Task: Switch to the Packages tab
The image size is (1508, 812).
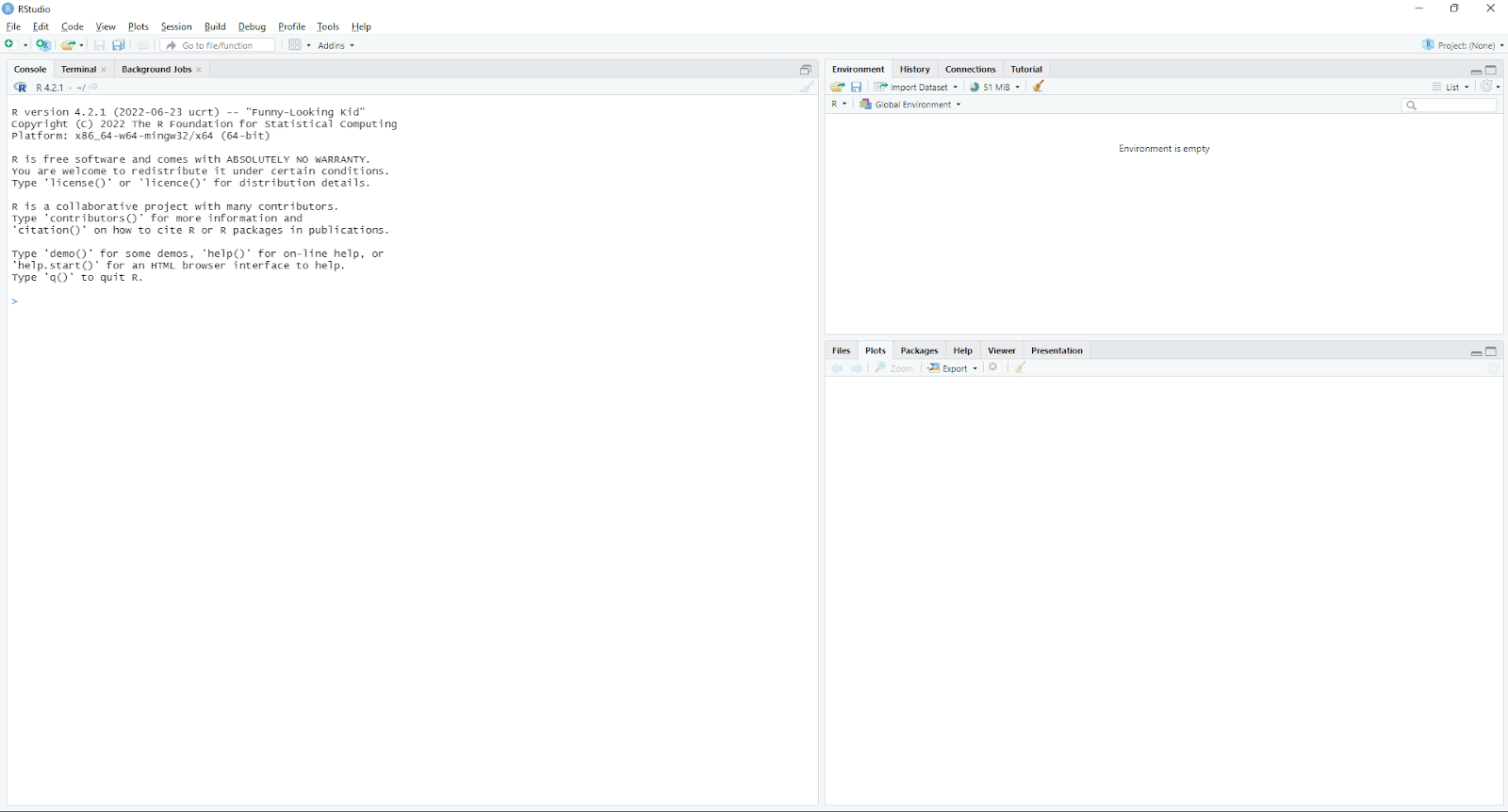Action: pyautogui.click(x=919, y=350)
